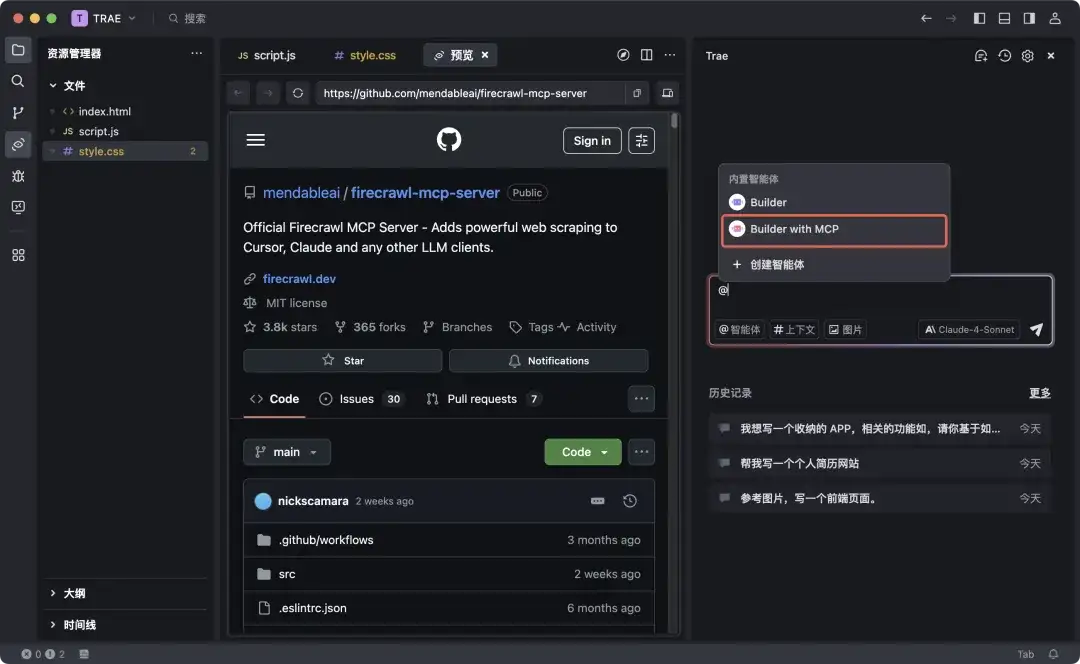
Task: Click the compass icon in editor toolbar
Action: (x=623, y=55)
